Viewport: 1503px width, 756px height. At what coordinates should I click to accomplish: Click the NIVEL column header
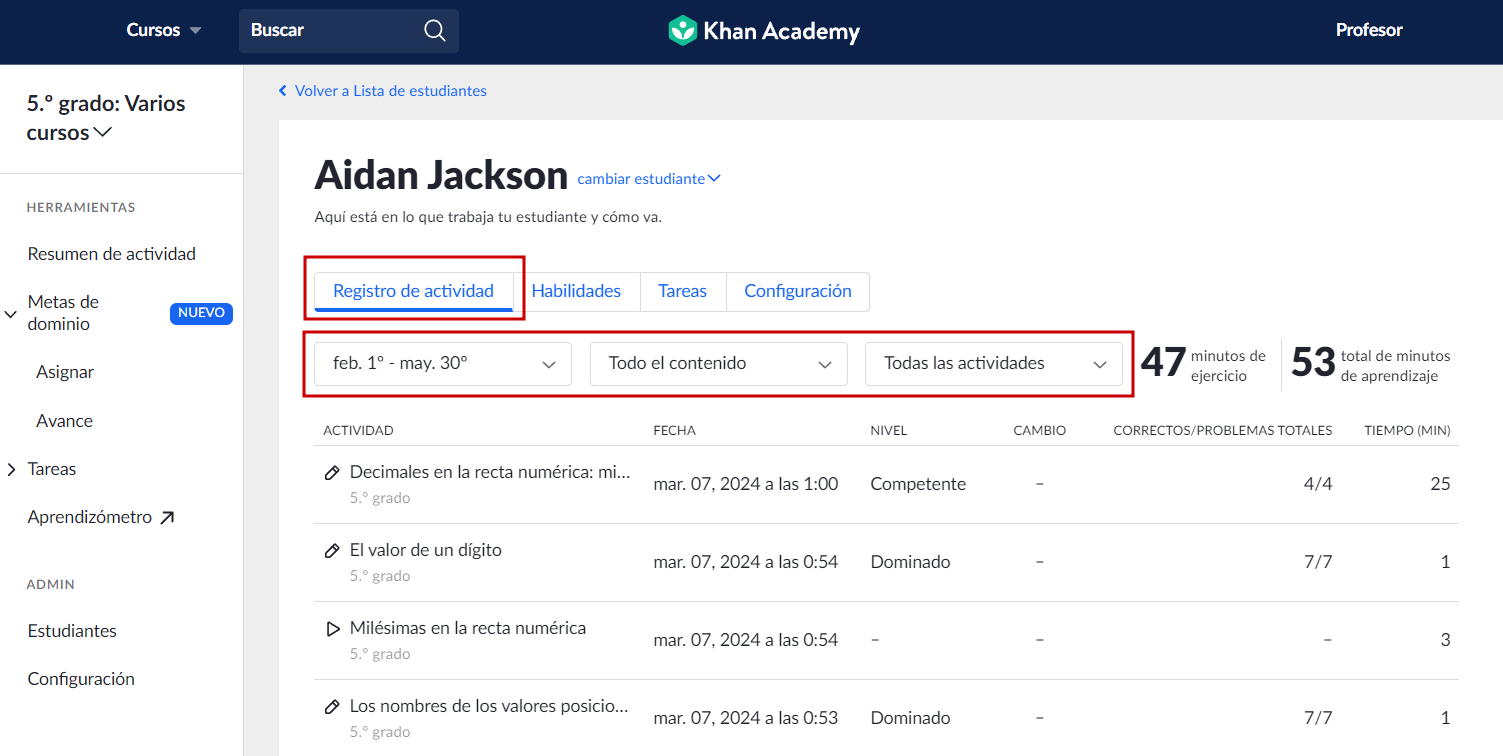889,430
